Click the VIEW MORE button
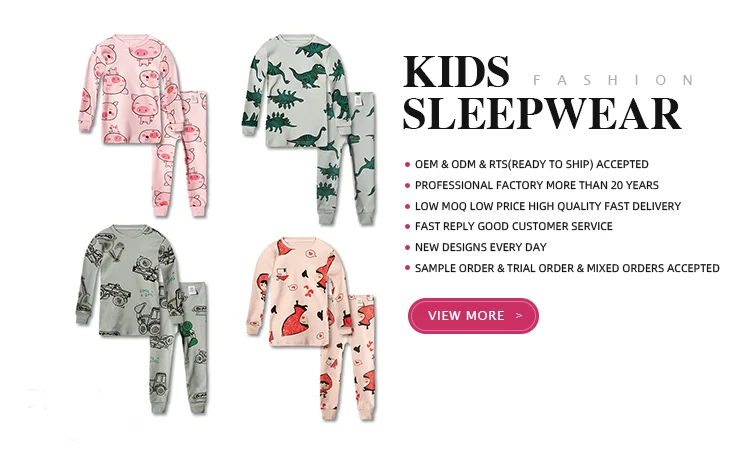Screen dimensions: 750x450 (x=473, y=316)
